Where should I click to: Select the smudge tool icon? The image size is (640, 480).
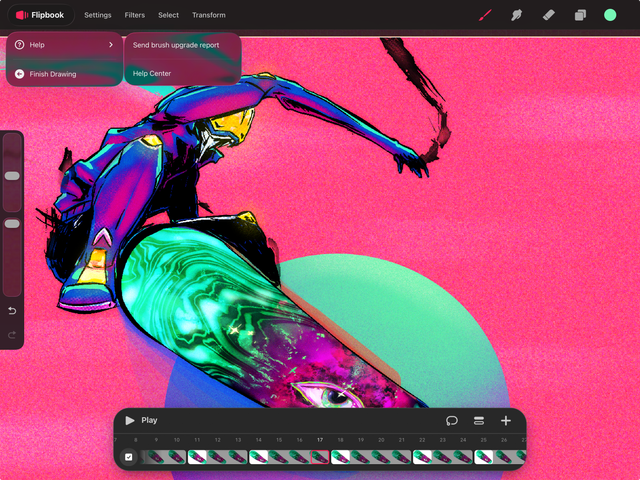516,15
